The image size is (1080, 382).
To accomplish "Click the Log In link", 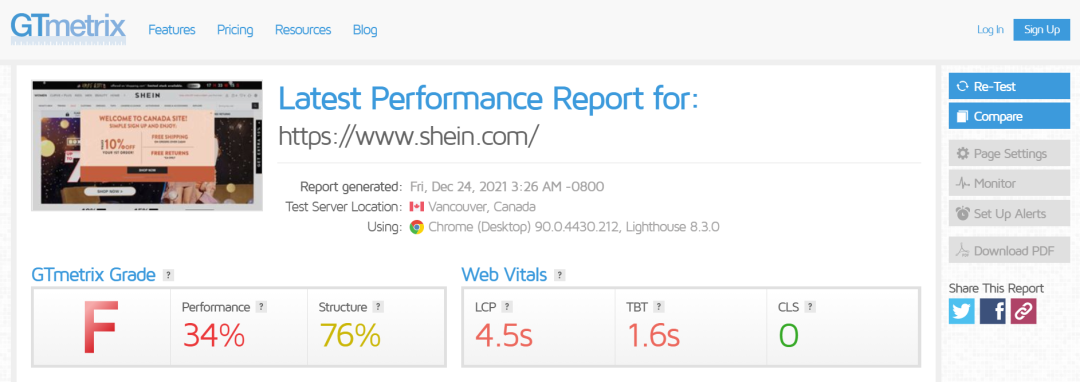I will point(990,30).
